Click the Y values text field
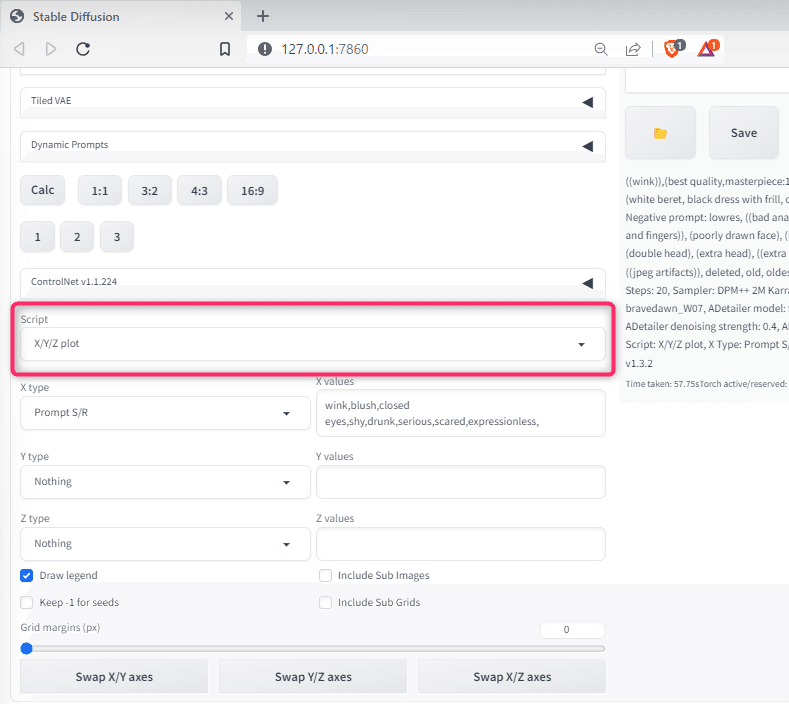Image resolution: width=789 pixels, height=704 pixels. point(460,482)
